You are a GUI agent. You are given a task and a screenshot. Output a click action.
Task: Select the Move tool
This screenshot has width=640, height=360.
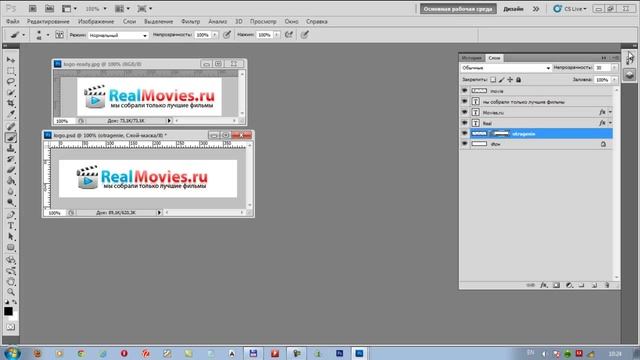click(x=11, y=60)
